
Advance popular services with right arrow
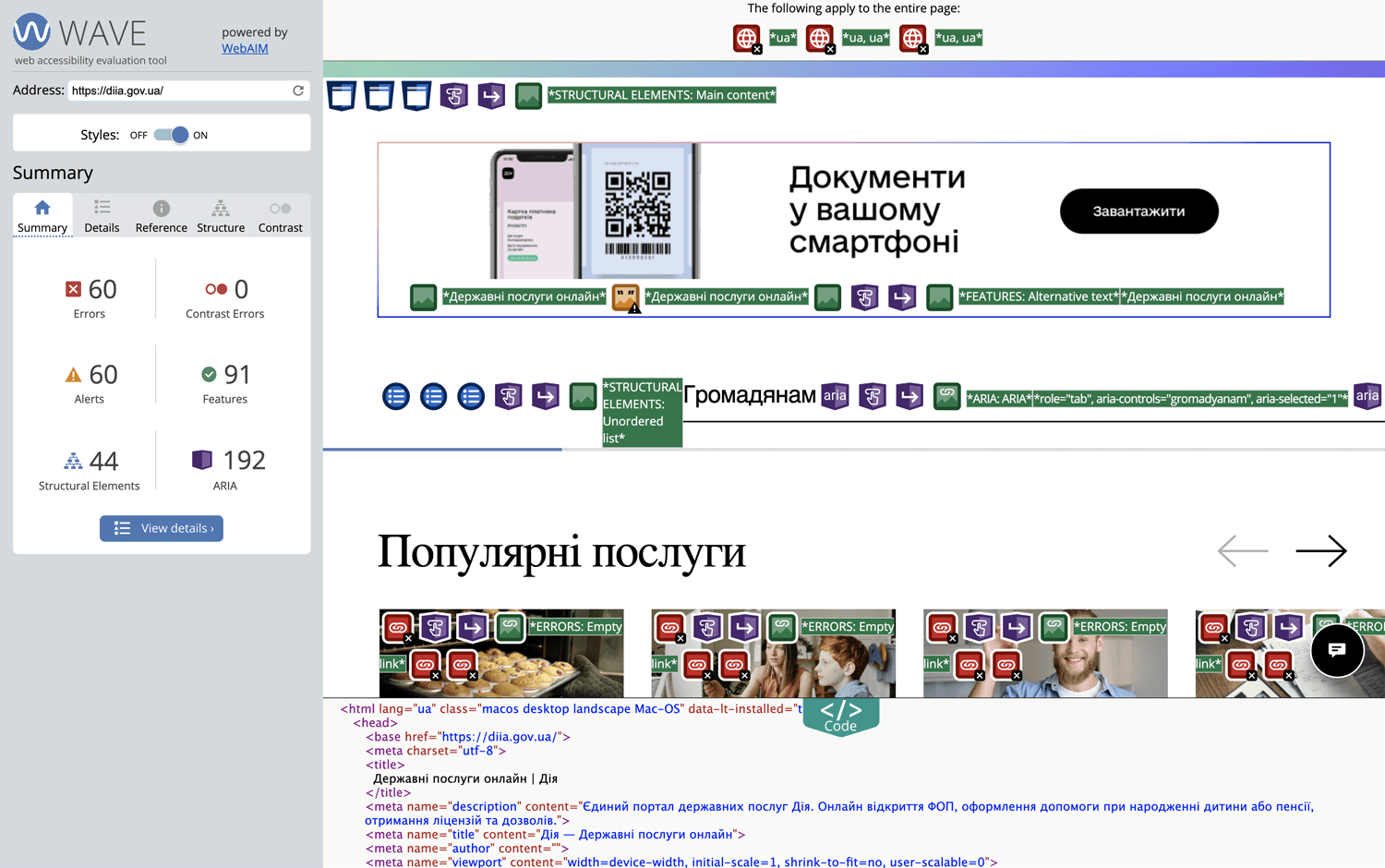tap(1321, 551)
